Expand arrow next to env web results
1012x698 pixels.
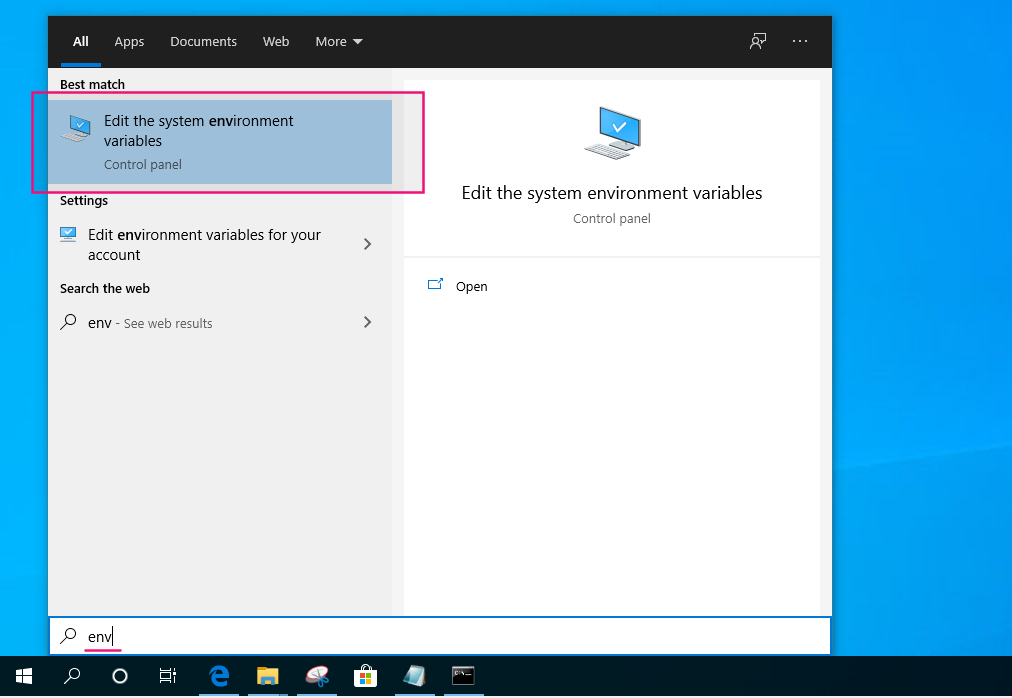(x=367, y=322)
